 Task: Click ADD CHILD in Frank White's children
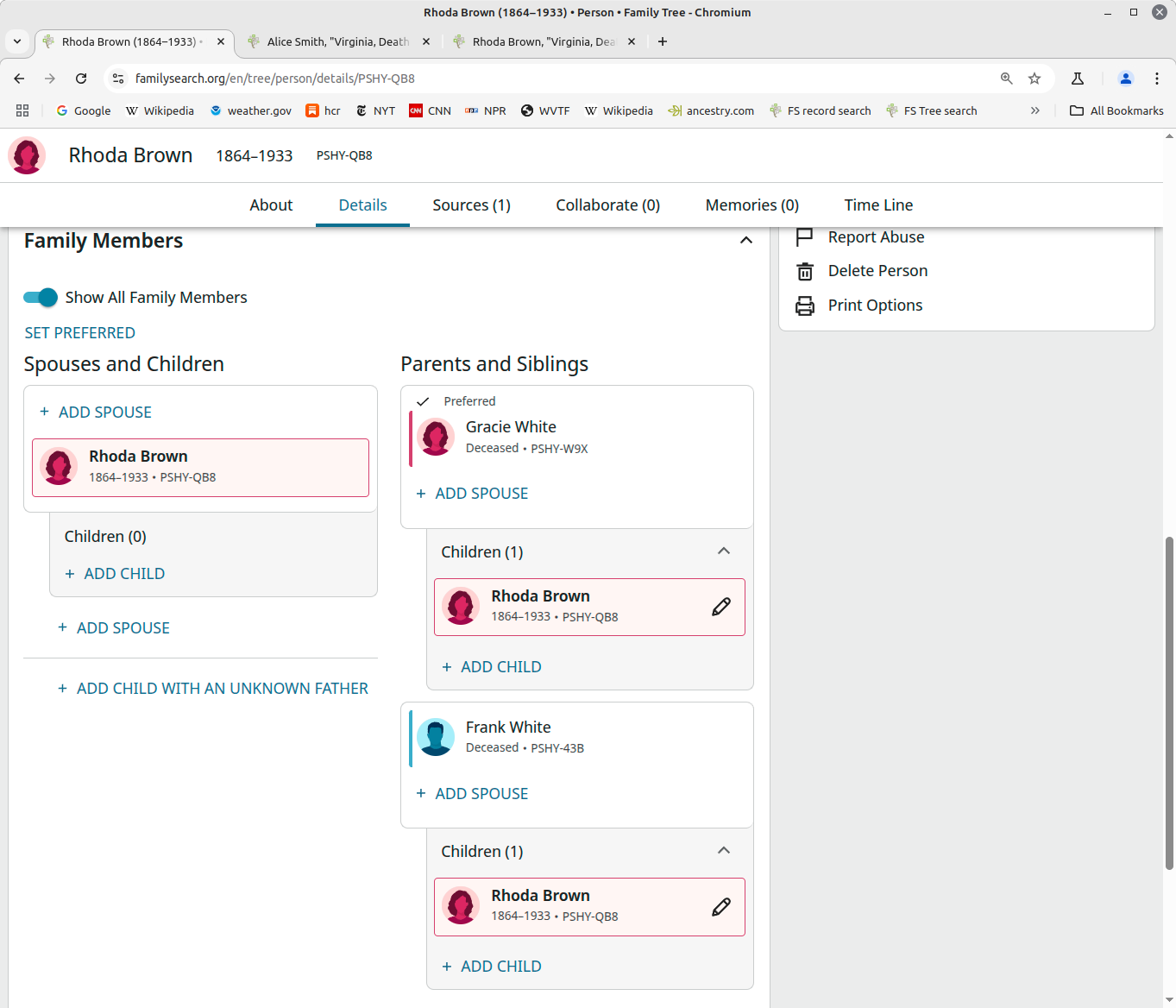point(492,967)
